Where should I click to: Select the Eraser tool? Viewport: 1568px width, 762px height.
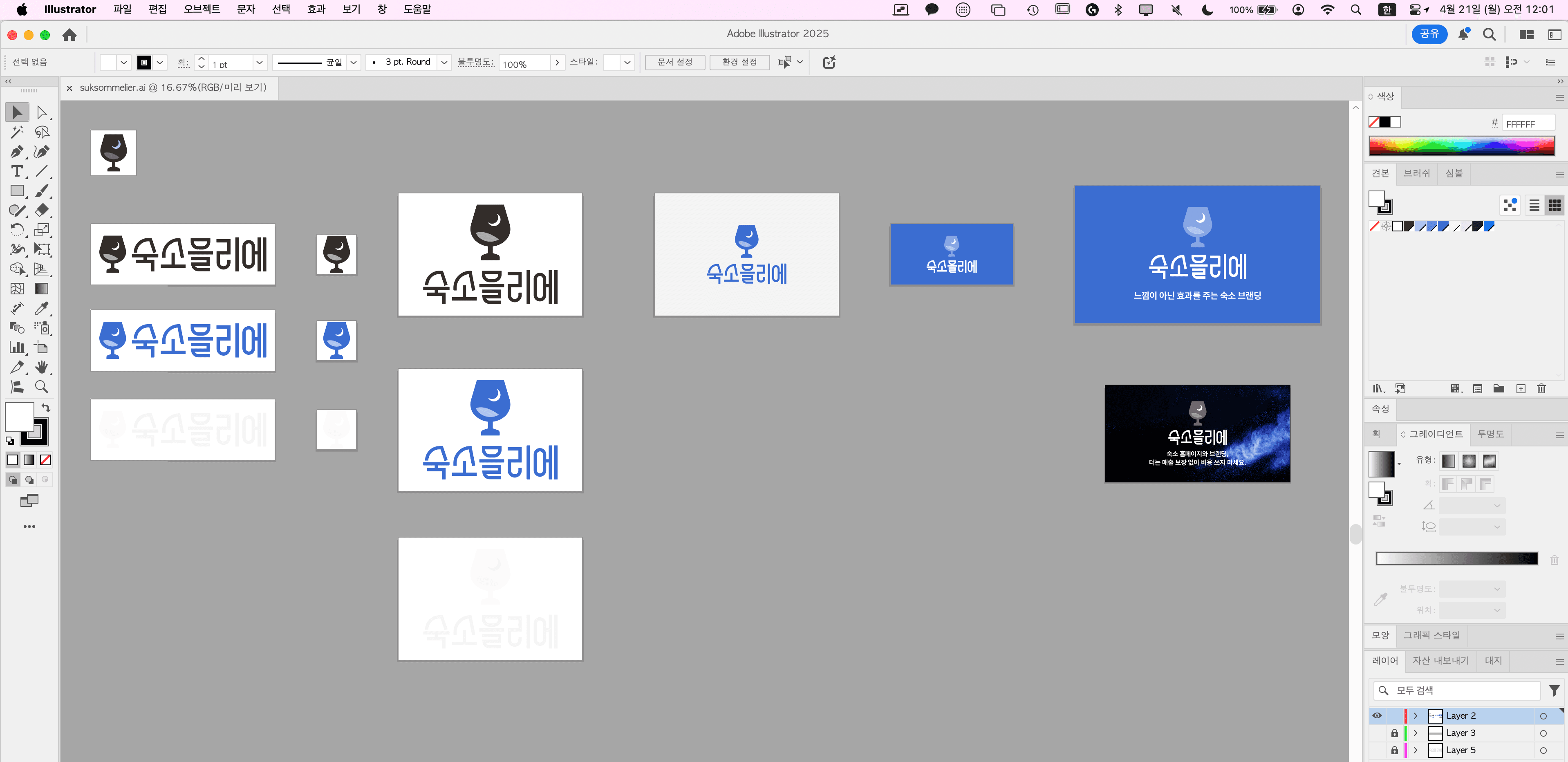[x=41, y=210]
